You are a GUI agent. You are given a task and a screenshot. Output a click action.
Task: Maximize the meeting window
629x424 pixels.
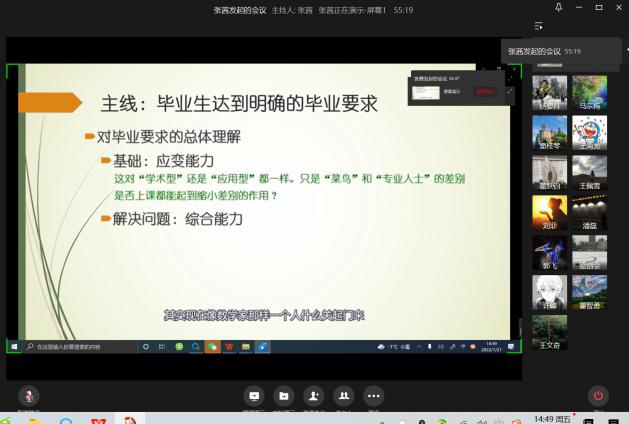[598, 7]
